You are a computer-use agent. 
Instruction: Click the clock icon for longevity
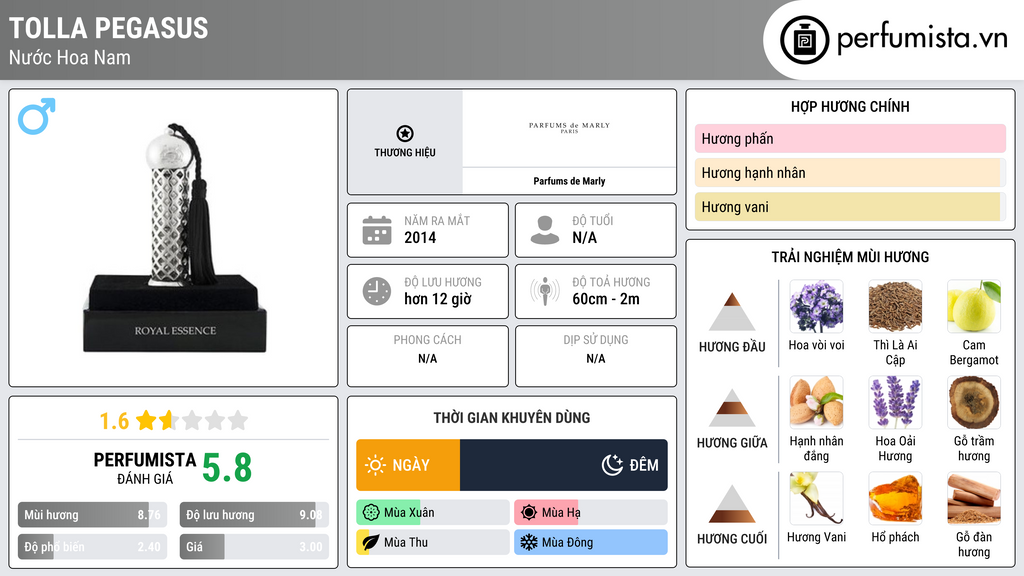tap(377, 291)
